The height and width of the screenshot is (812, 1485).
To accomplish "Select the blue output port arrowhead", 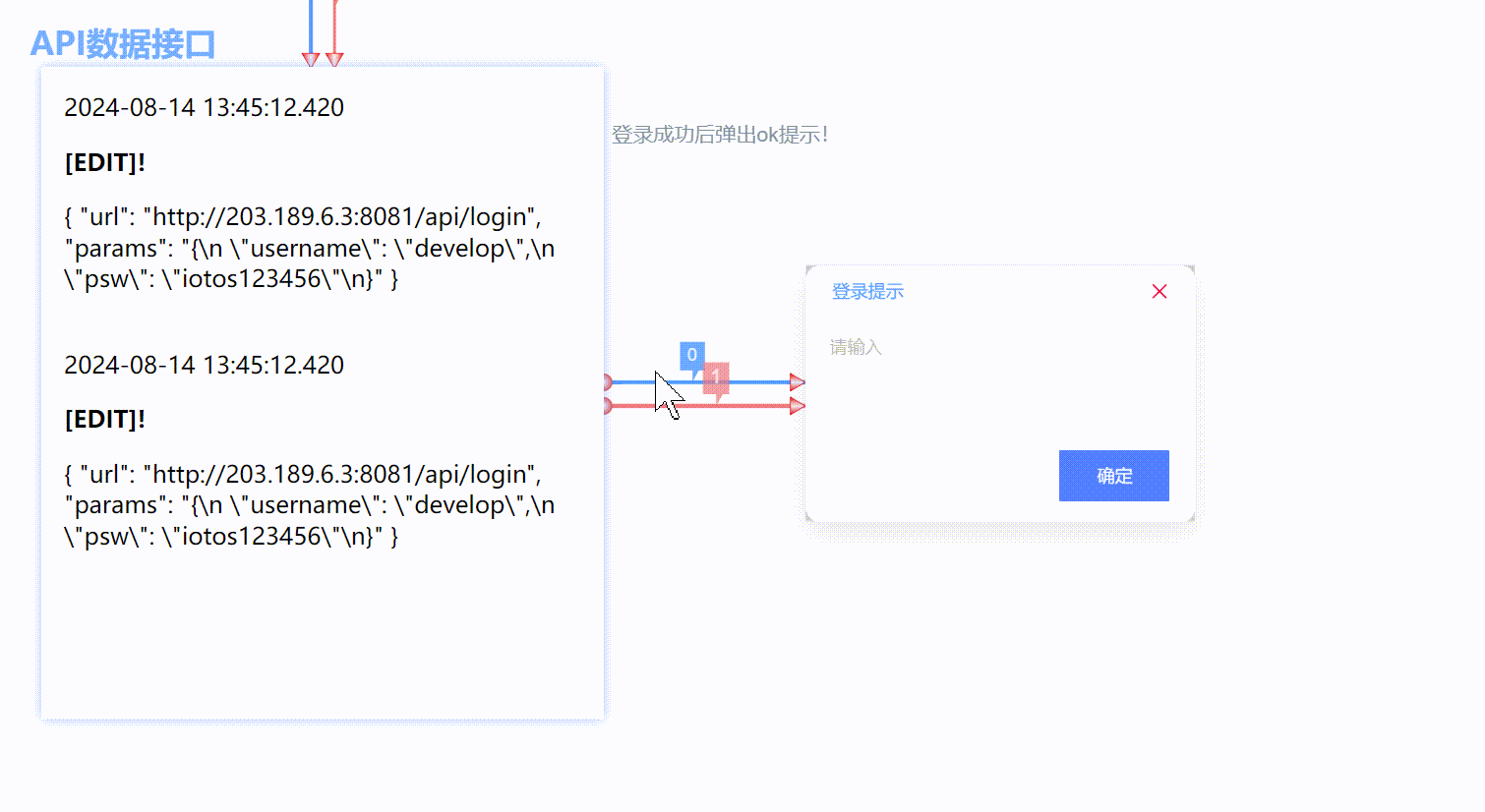I will [797, 381].
